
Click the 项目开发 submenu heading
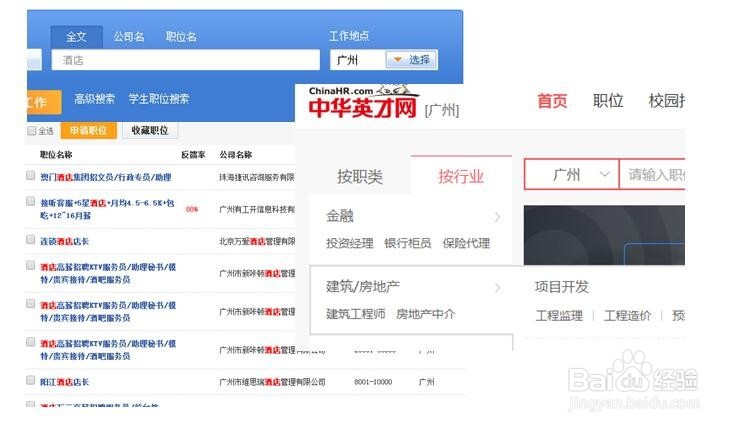(561, 287)
